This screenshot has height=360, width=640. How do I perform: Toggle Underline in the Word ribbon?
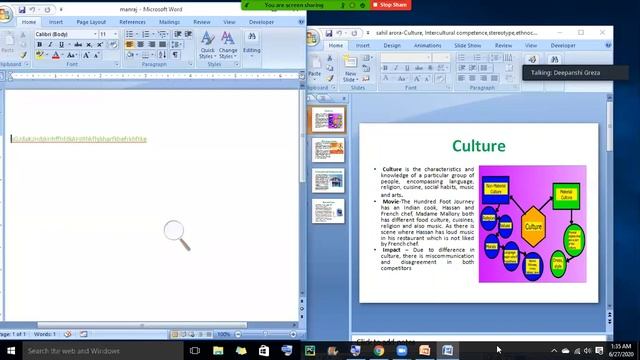coord(61,44)
